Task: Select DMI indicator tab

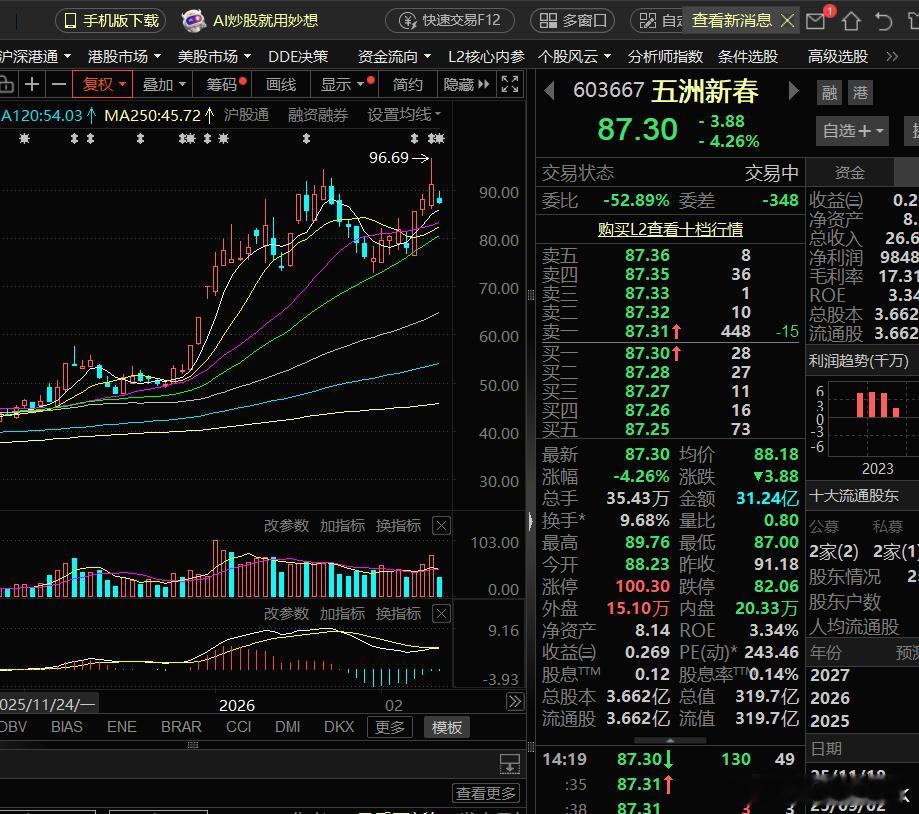Action: [x=287, y=727]
